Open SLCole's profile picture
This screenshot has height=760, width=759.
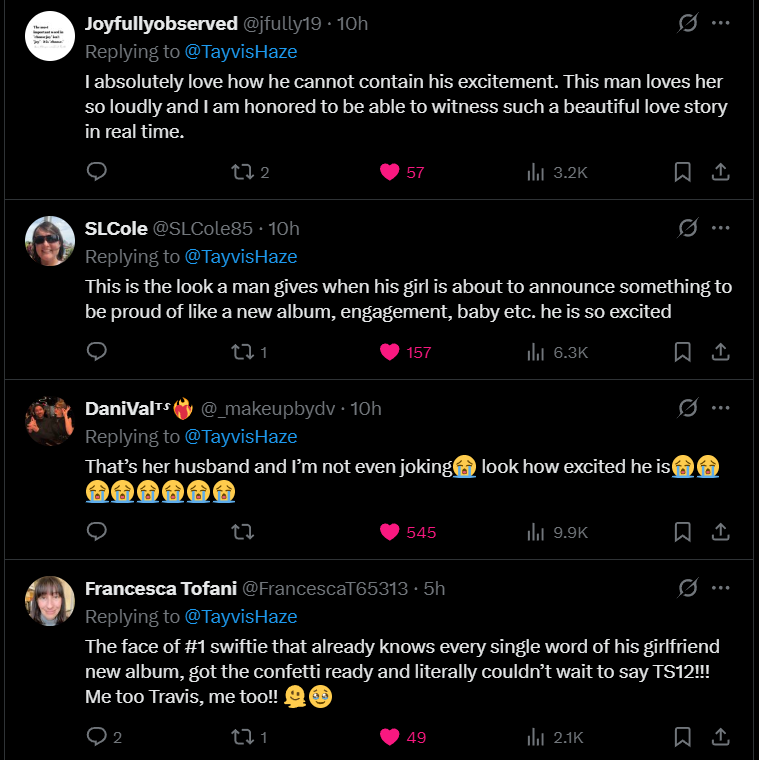click(x=50, y=241)
